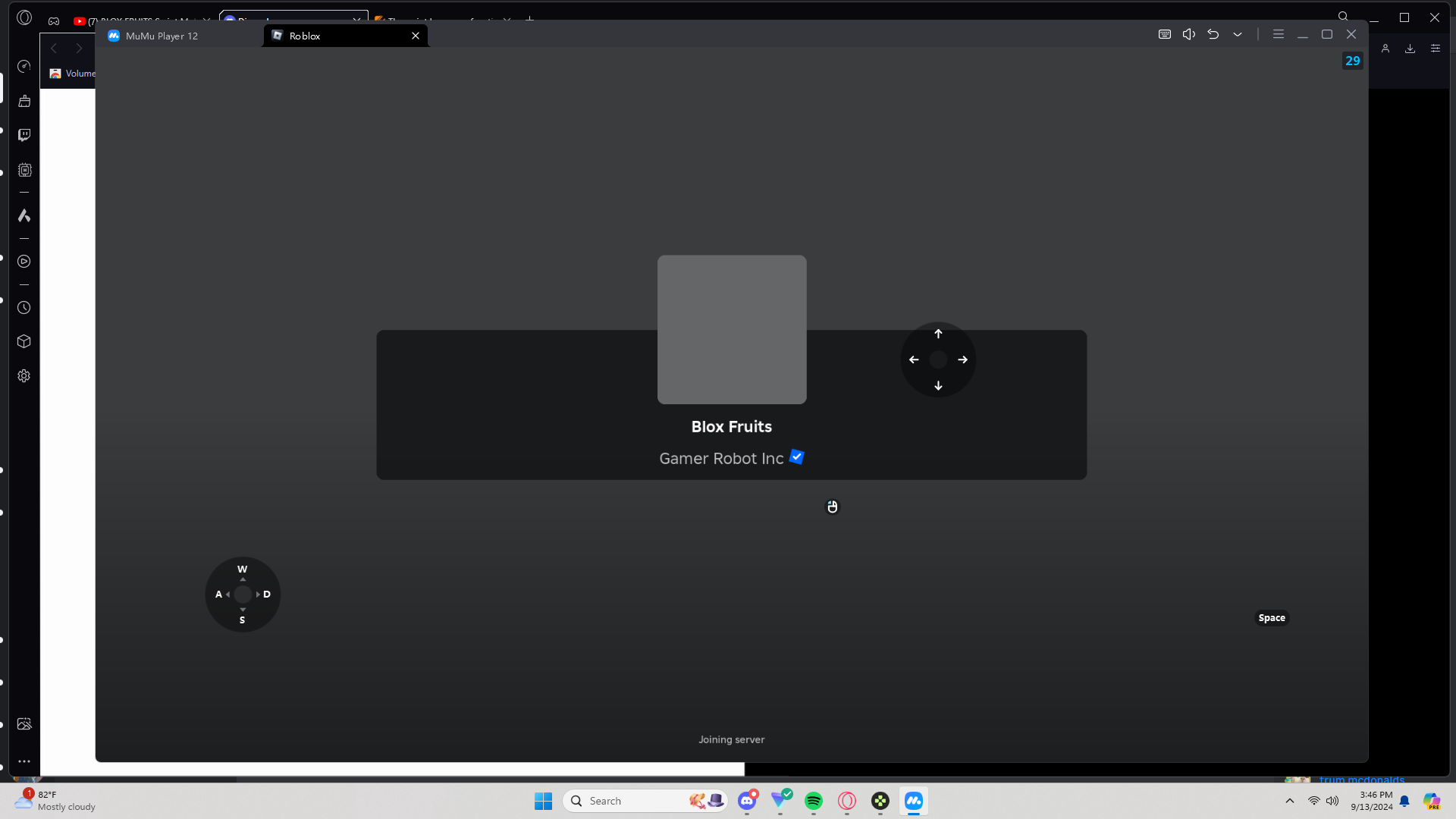The height and width of the screenshot is (819, 1456).
Task: Open MuMu Player from the taskbar
Action: click(x=914, y=801)
